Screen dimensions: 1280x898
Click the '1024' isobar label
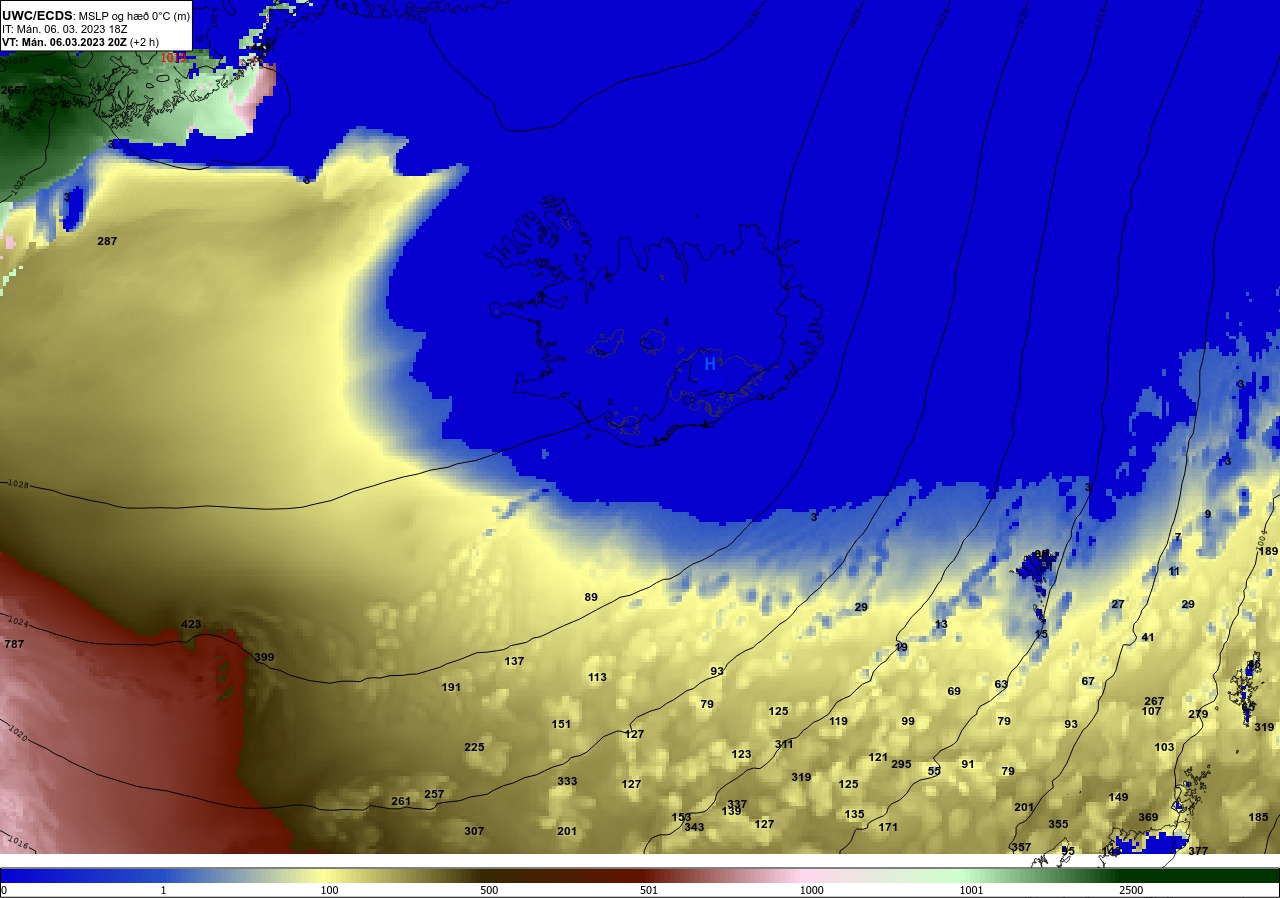[18, 622]
